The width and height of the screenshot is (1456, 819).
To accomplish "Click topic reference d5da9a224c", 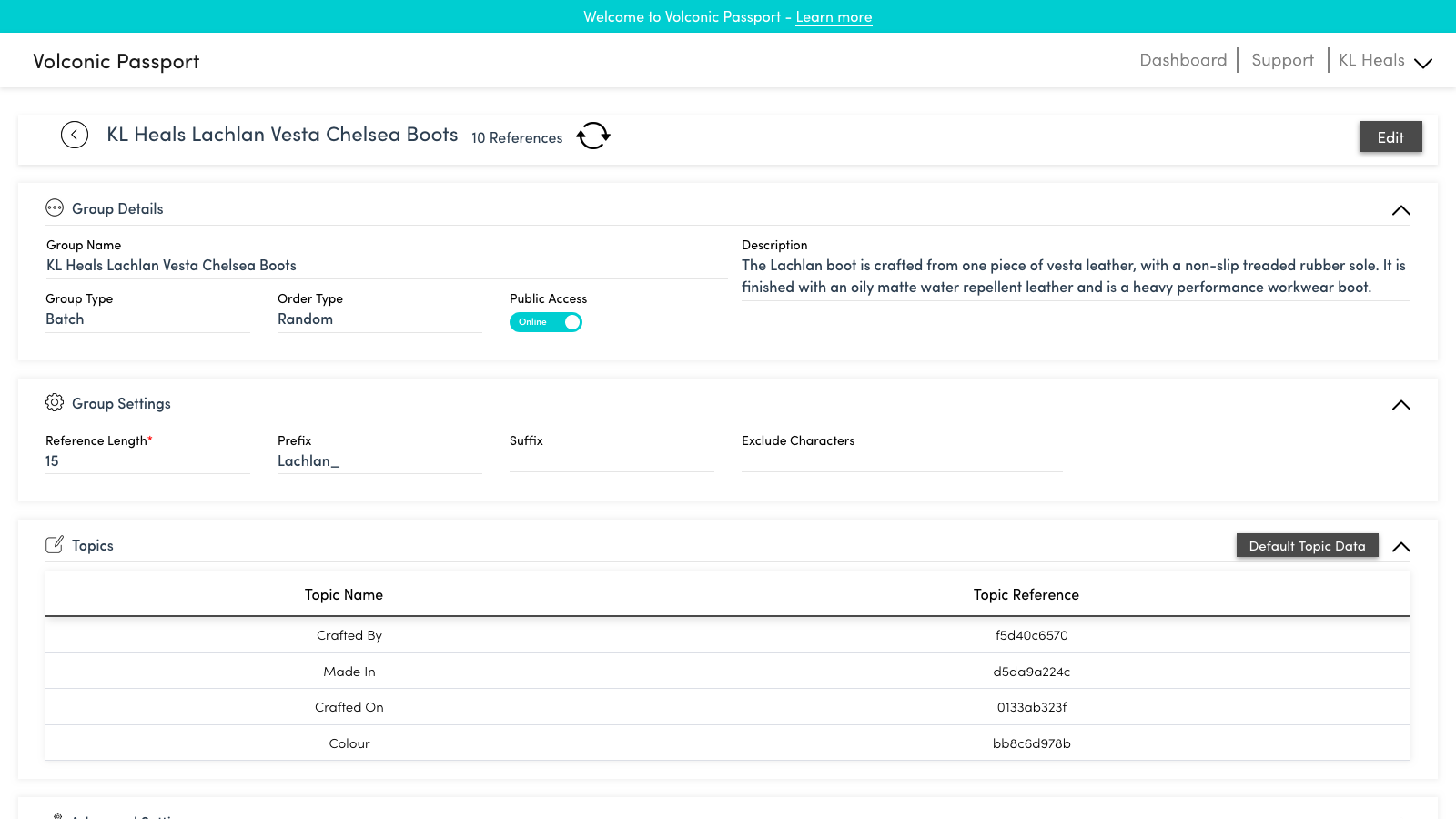I will coord(1031,672).
